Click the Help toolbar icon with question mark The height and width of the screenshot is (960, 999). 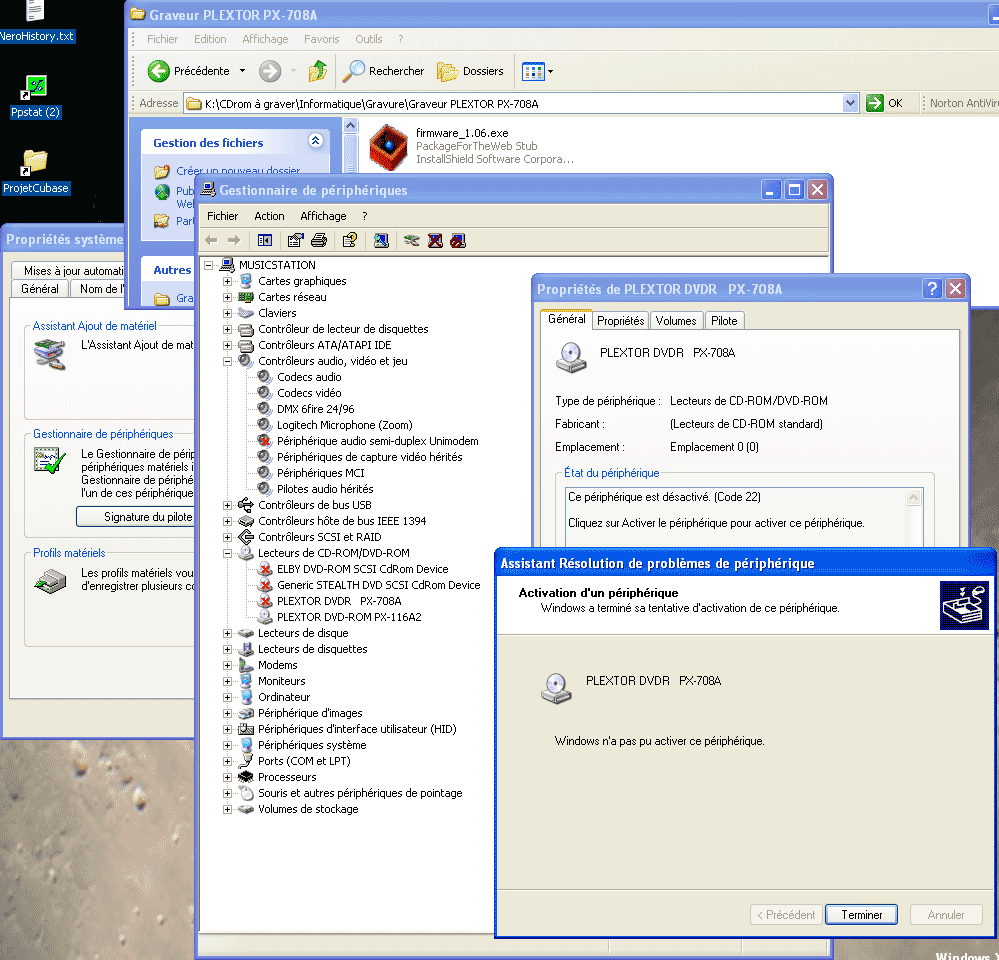[x=350, y=240]
